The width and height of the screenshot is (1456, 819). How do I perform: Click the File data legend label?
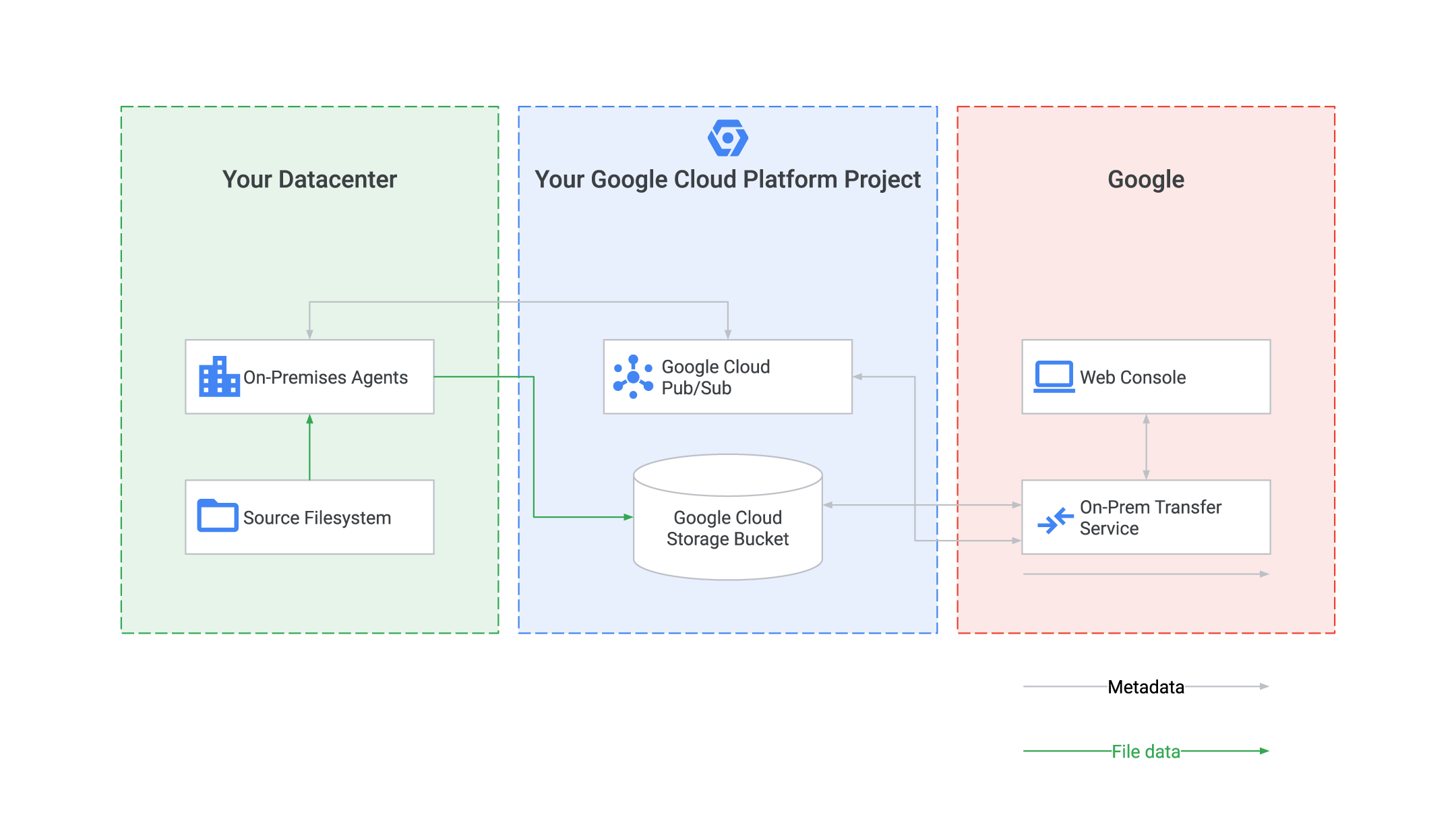click(x=1146, y=752)
